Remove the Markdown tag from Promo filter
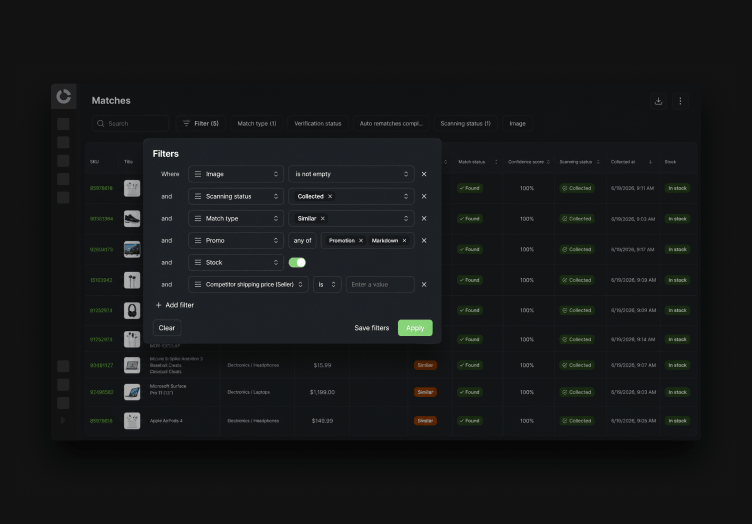The image size is (752, 524). (x=404, y=241)
